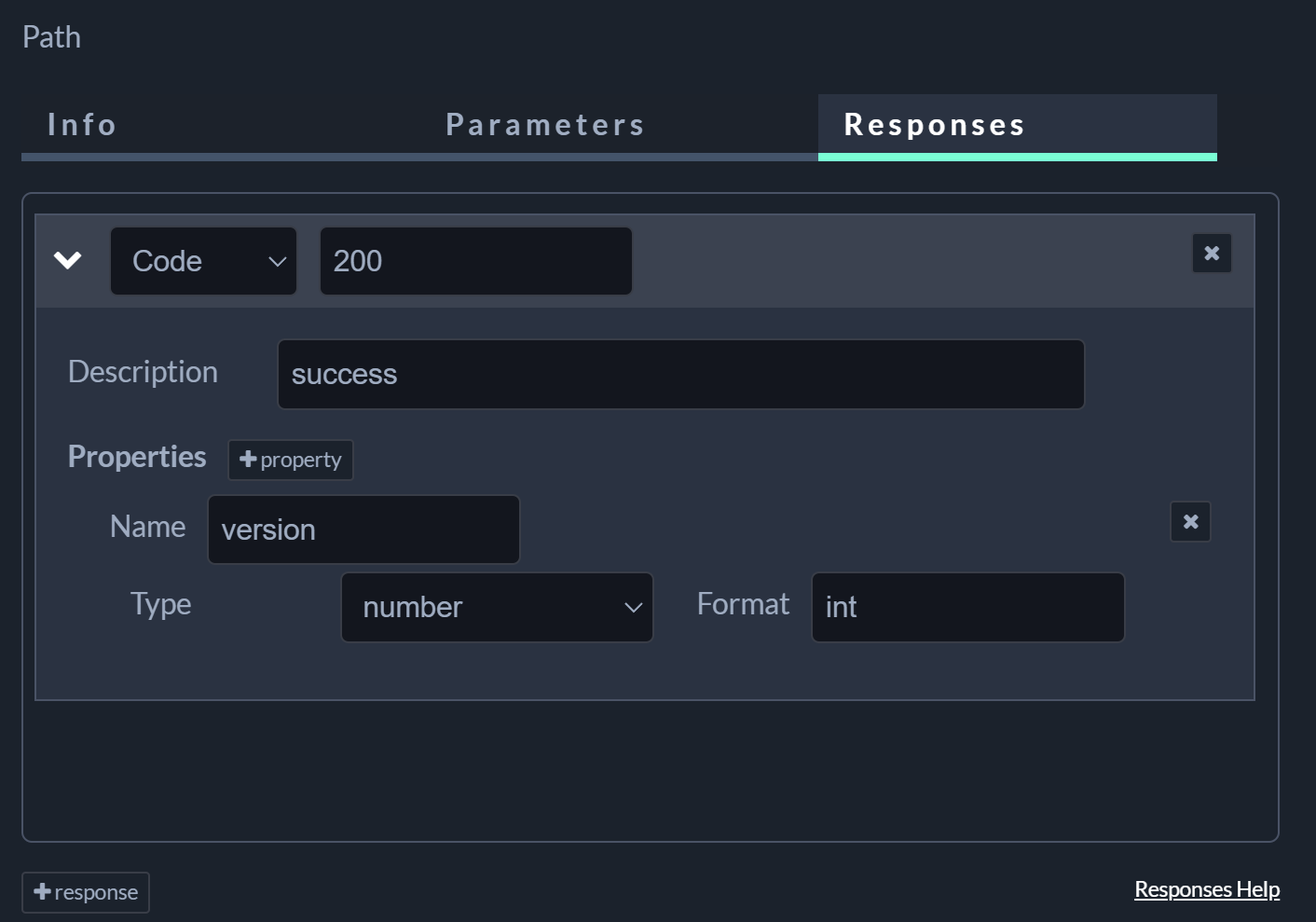The width and height of the screenshot is (1316, 922).
Task: Focus the Format field containing int
Action: coord(967,607)
